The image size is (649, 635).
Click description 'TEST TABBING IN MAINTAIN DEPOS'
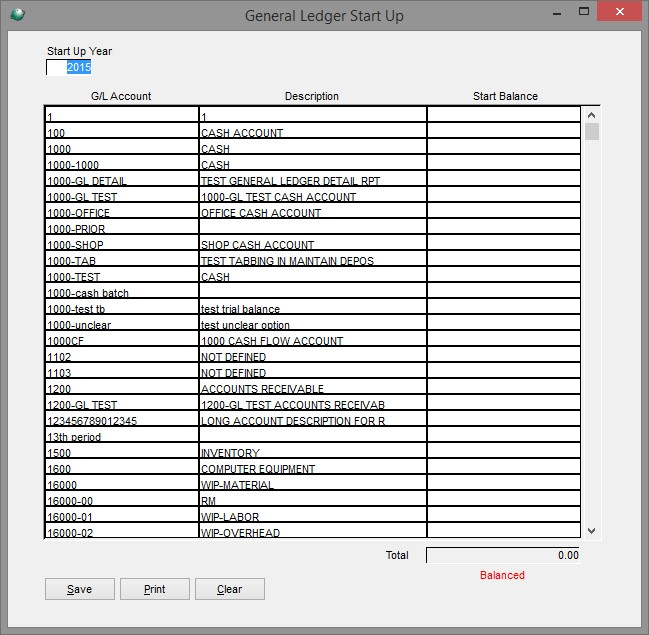pyautogui.click(x=313, y=259)
